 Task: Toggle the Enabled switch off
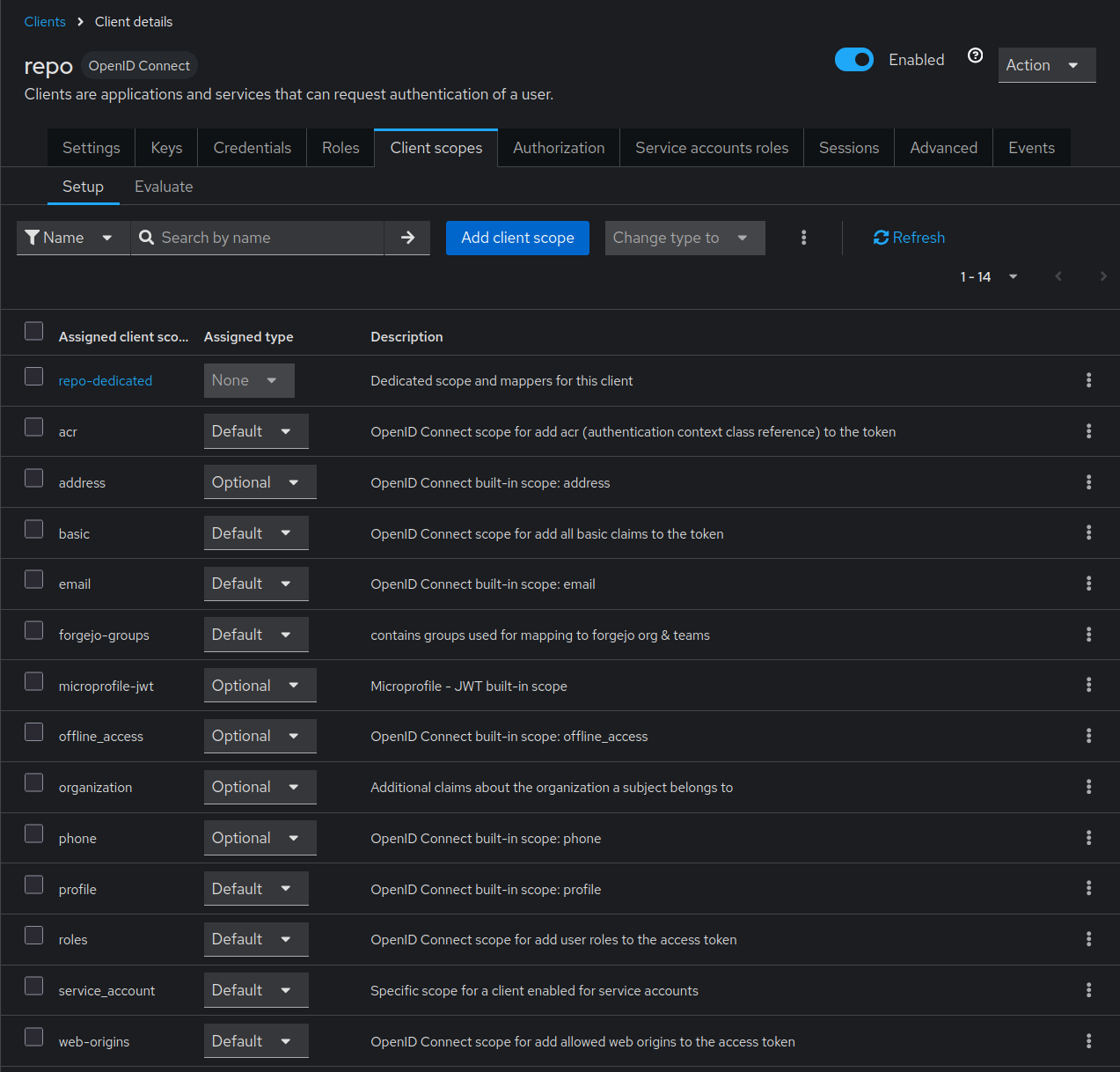tap(853, 60)
